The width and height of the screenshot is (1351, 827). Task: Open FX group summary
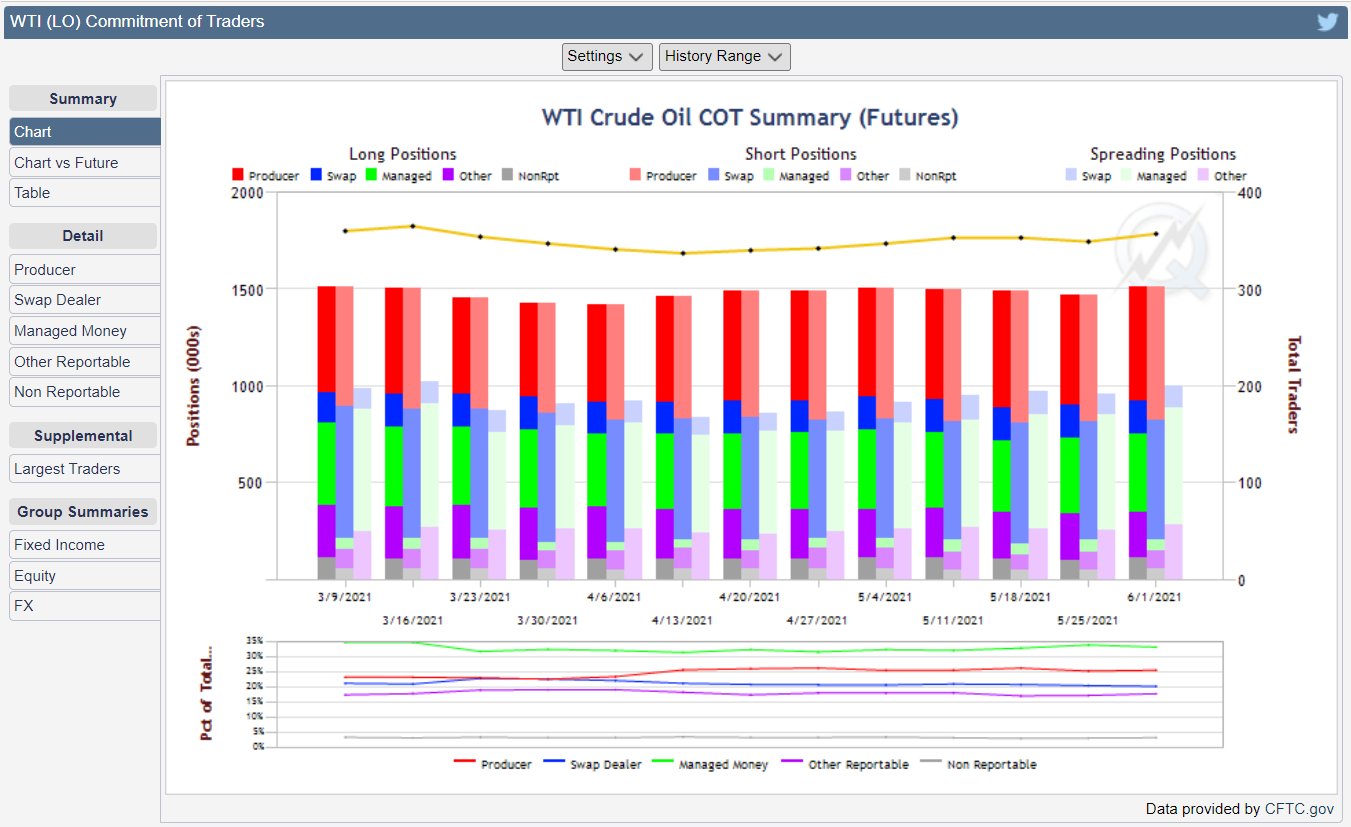pyautogui.click(x=85, y=606)
